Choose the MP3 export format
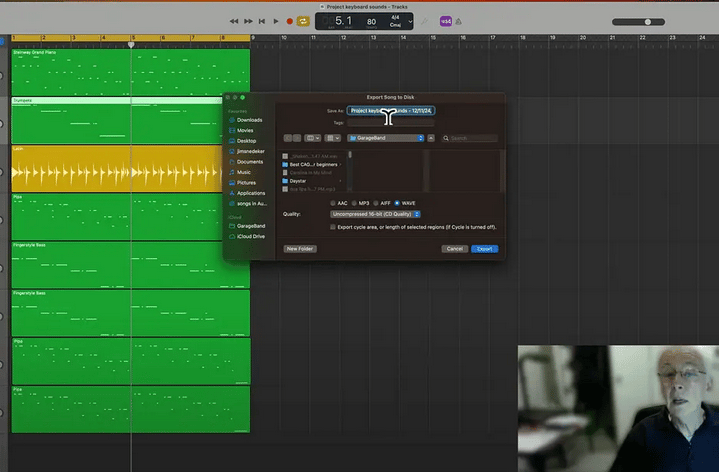 354,203
